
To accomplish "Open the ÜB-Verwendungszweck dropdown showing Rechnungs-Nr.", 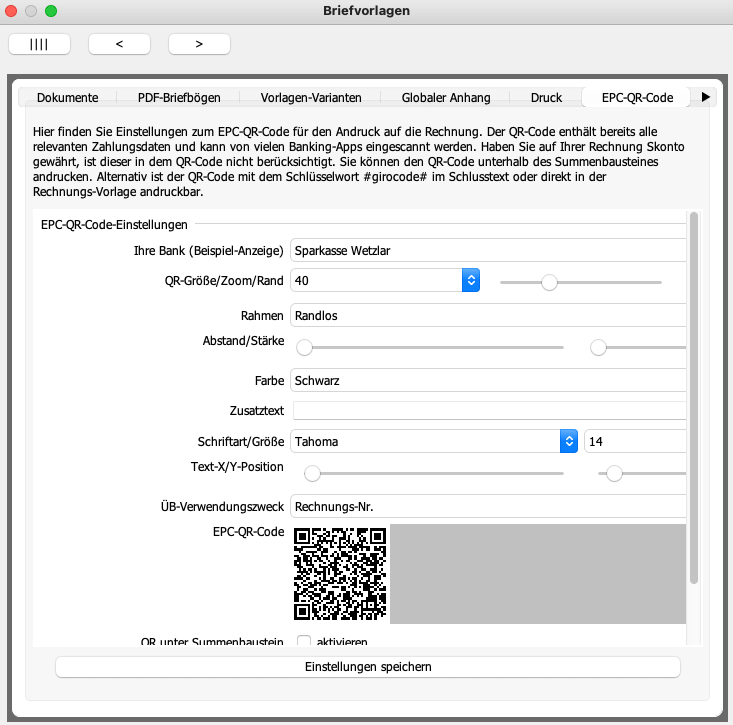I will (488, 507).
